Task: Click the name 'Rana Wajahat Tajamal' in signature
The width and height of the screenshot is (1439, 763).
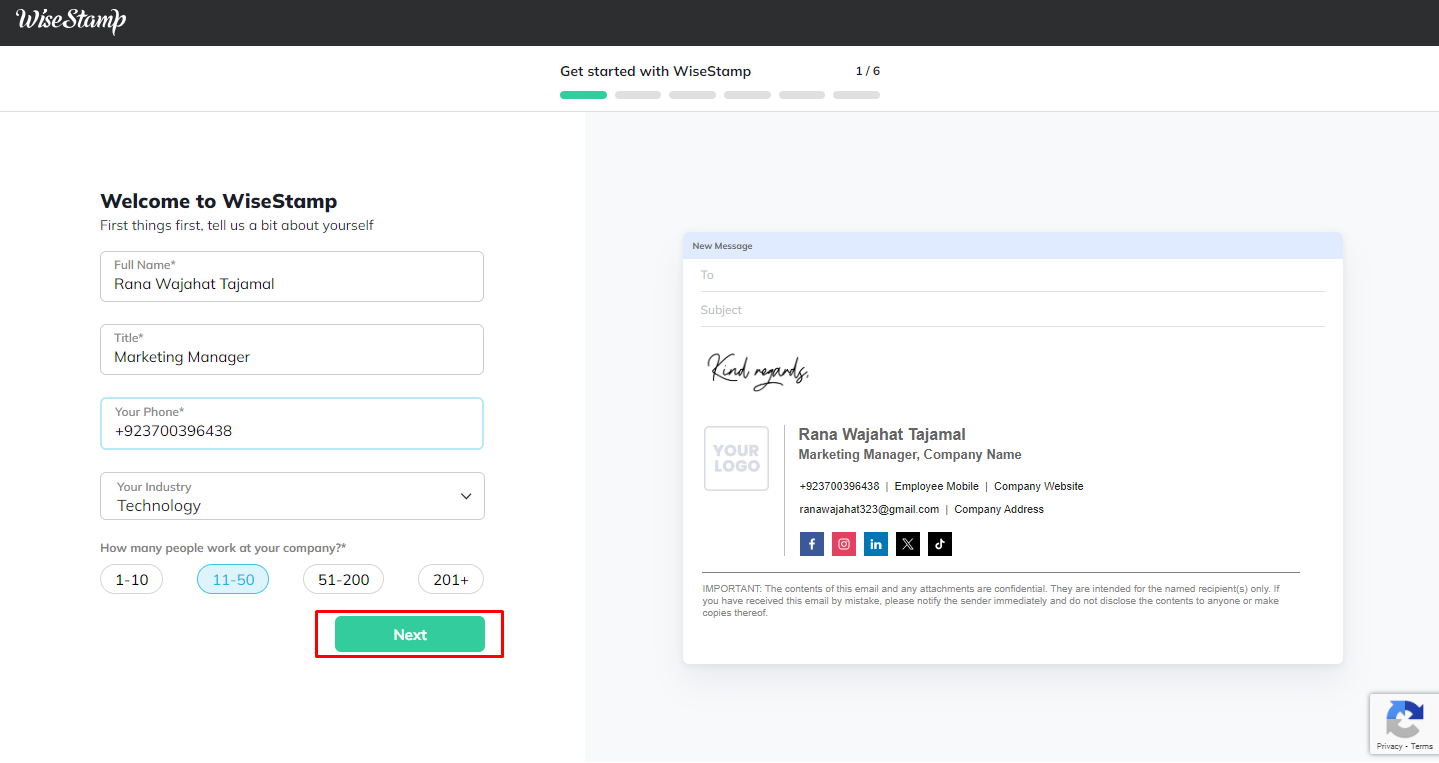Action: click(882, 434)
